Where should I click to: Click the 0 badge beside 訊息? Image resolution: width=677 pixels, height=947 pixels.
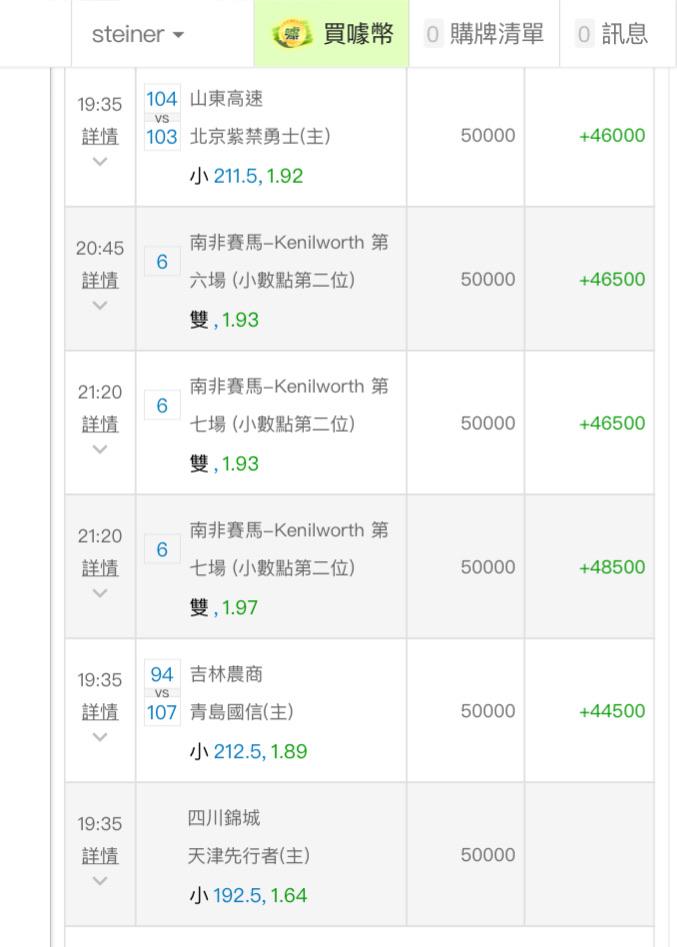[x=583, y=34]
